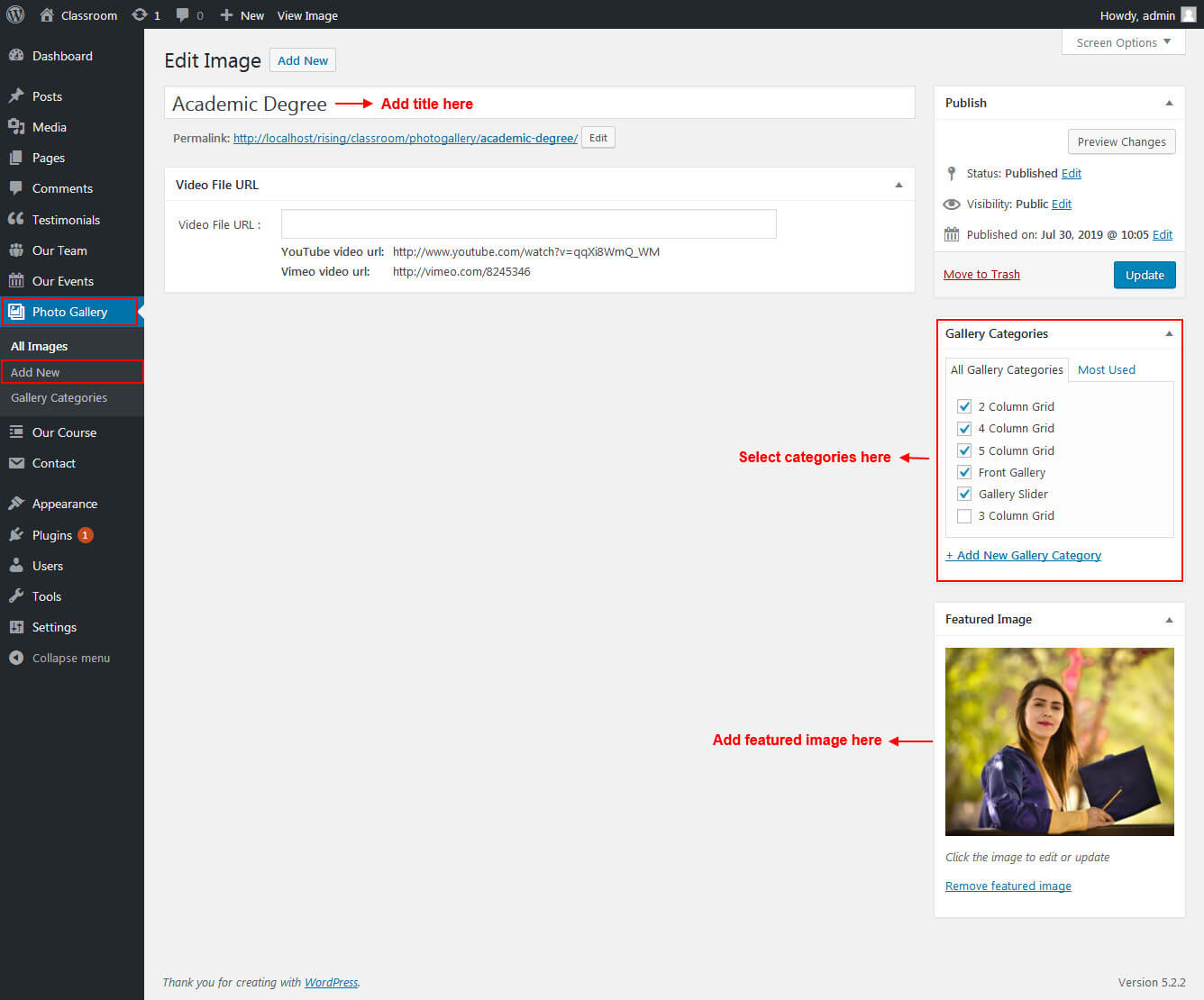Click the WordPress logo icon in admin bar
Image resolution: width=1204 pixels, height=1000 pixels.
coord(15,15)
